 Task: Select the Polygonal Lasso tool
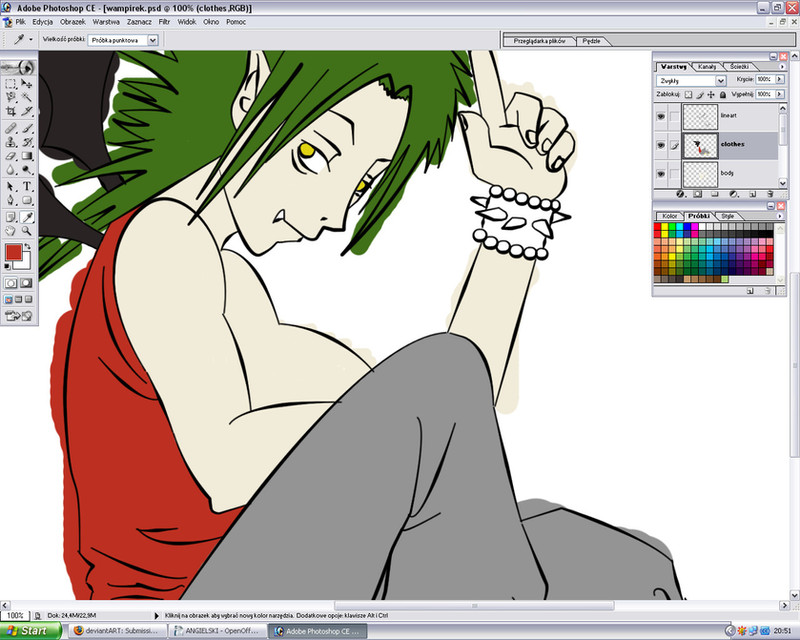(x=11, y=97)
